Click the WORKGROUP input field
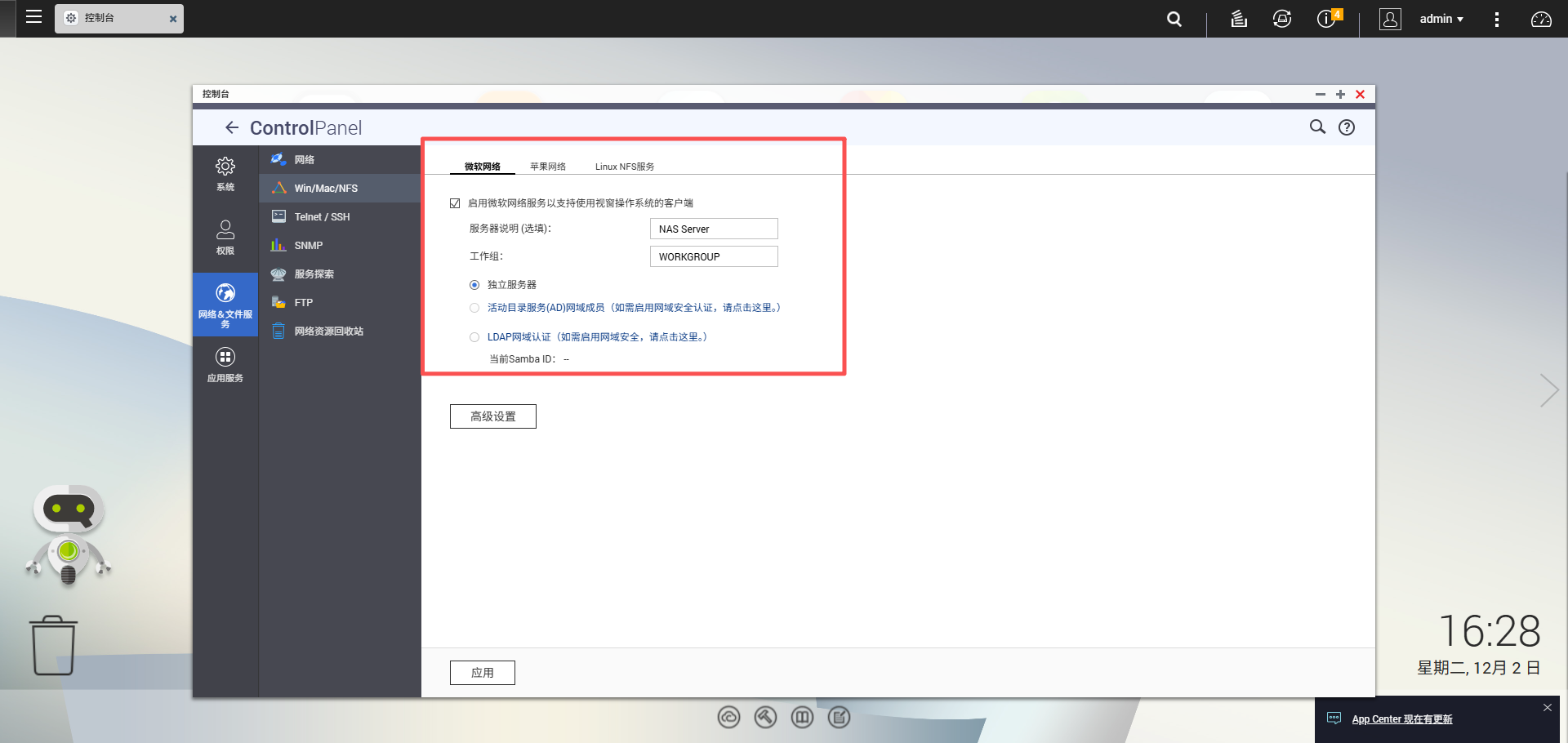The height and width of the screenshot is (743, 1568). click(713, 256)
